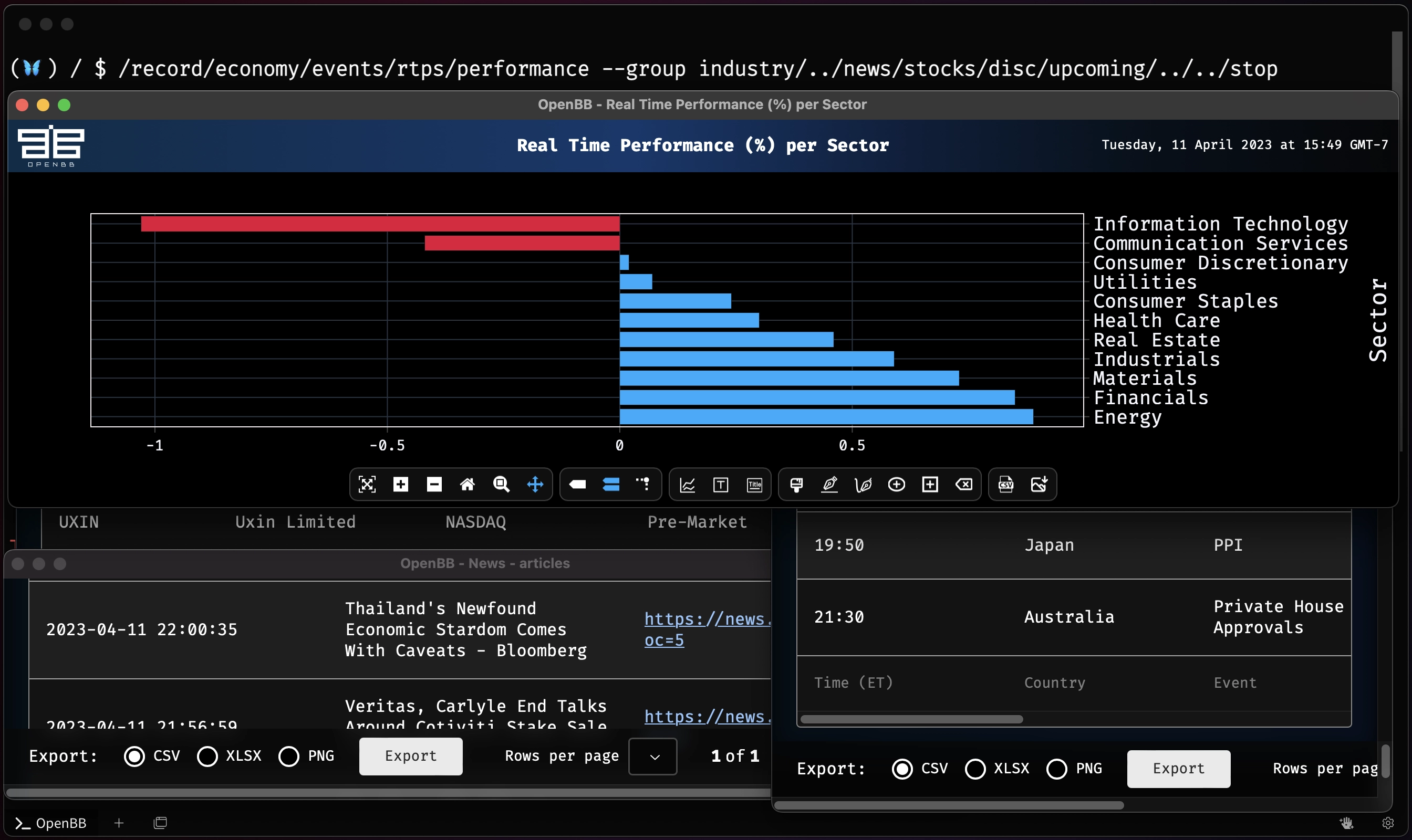
Task: Open Veritas Carlyle article news link
Action: pyautogui.click(x=708, y=717)
